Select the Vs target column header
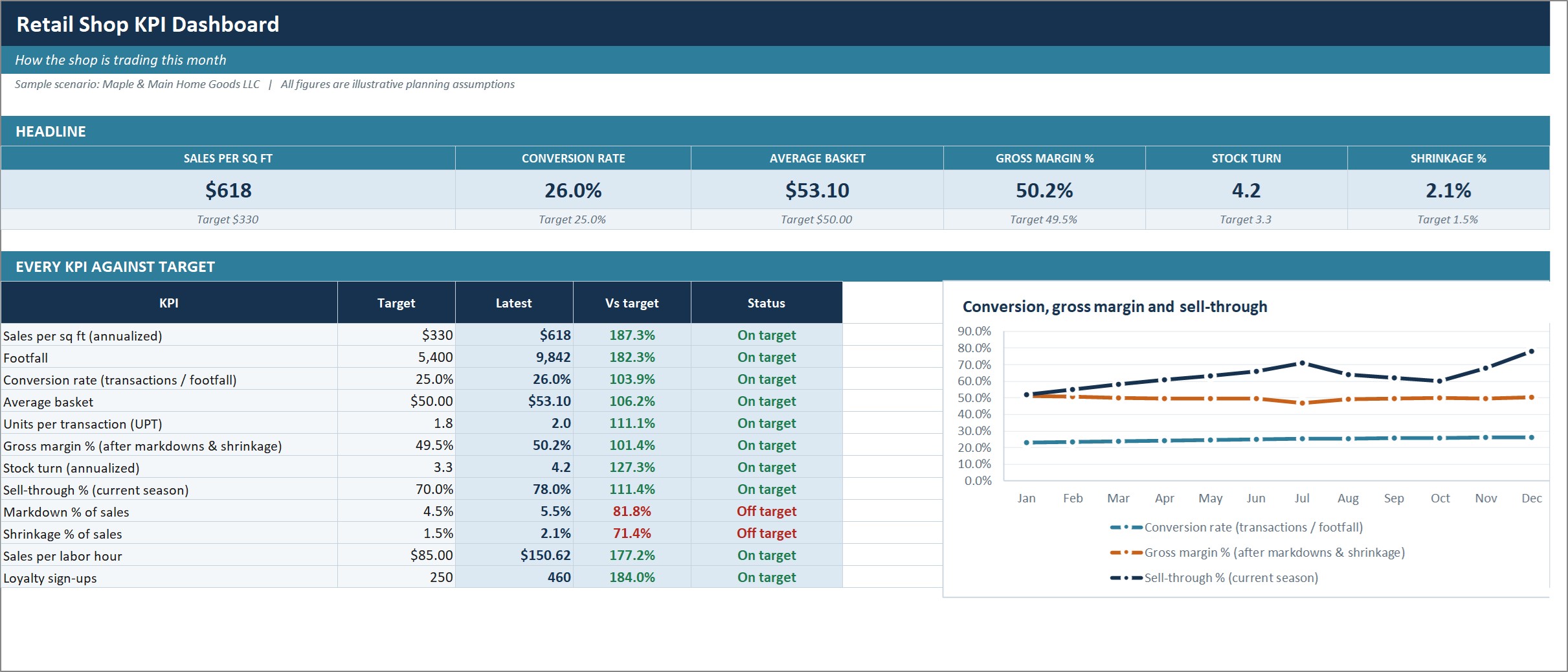1568x672 pixels. 632,303
